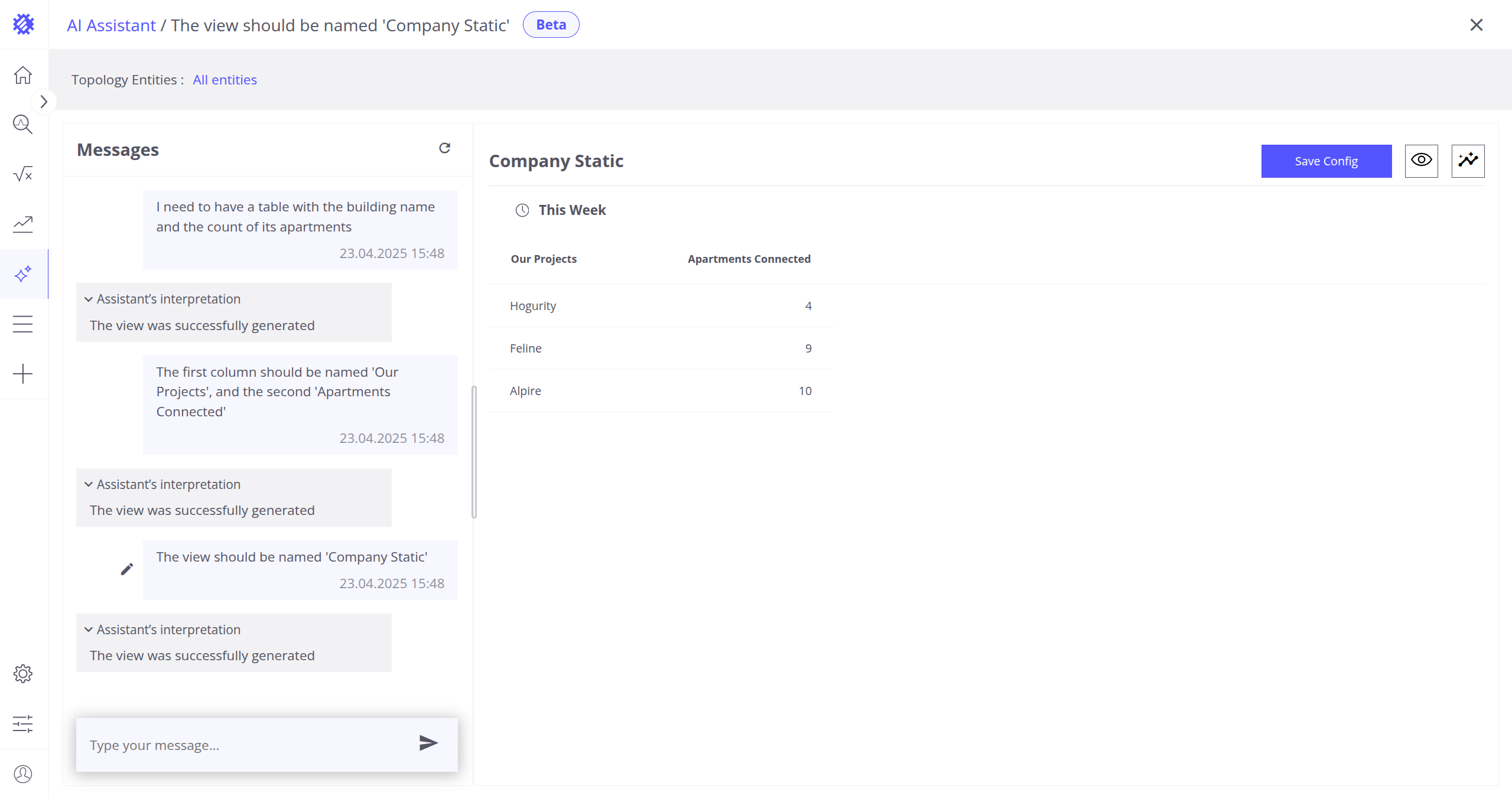
Task: Click the plus add icon in sidebar
Action: (23, 374)
